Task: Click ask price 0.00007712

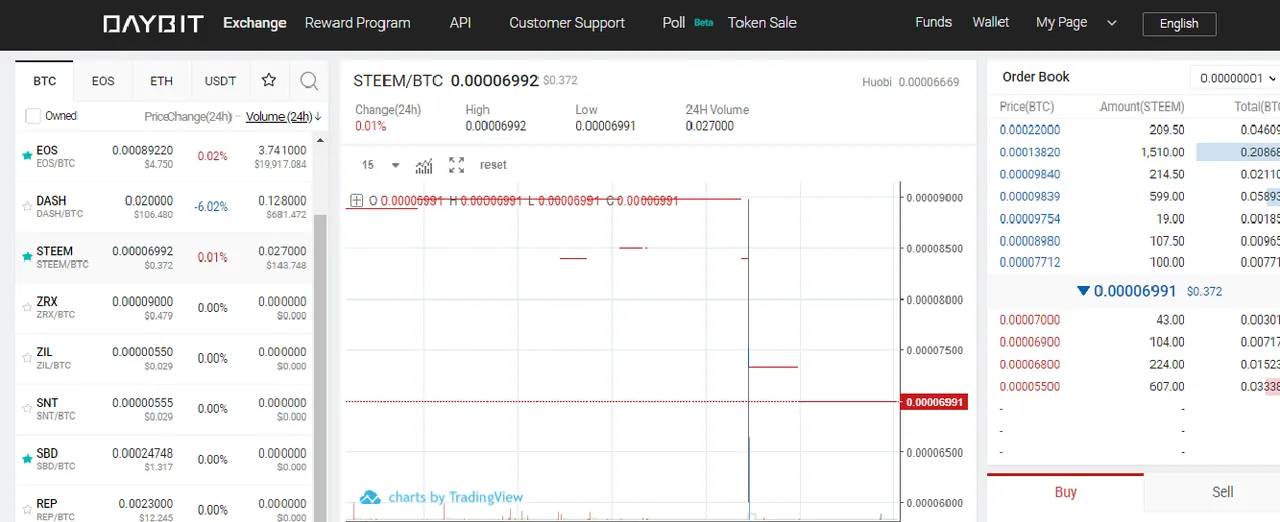Action: [x=1030, y=262]
